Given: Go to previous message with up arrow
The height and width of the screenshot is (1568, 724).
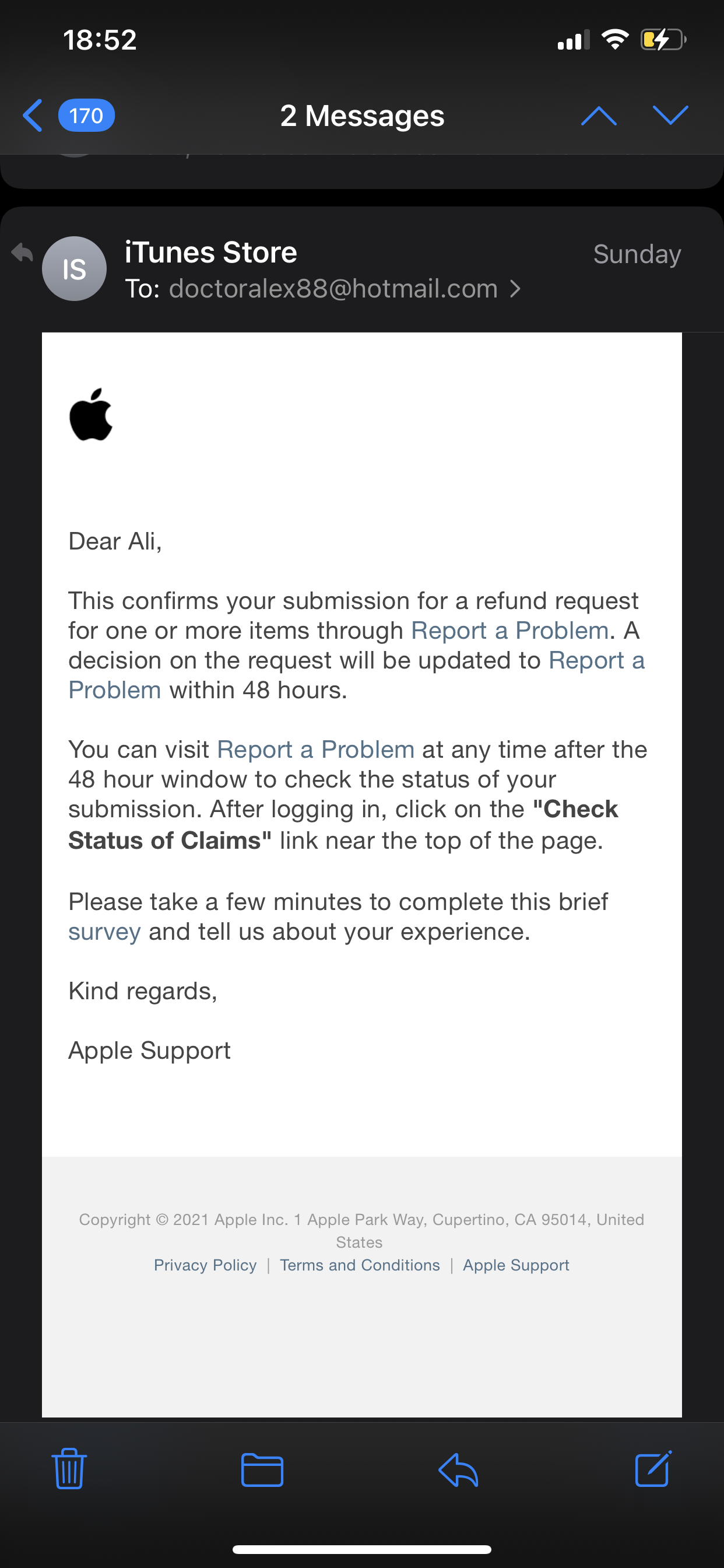Looking at the screenshot, I should click(x=599, y=116).
